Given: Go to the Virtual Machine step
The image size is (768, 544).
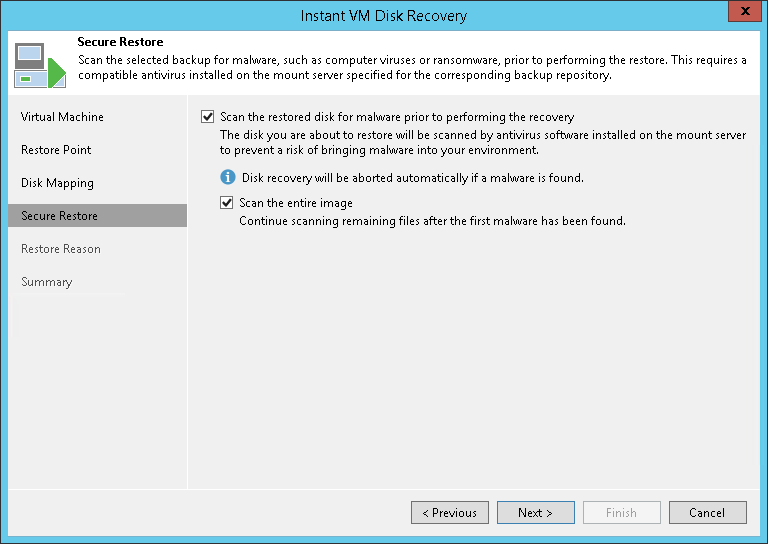Looking at the screenshot, I should (62, 117).
